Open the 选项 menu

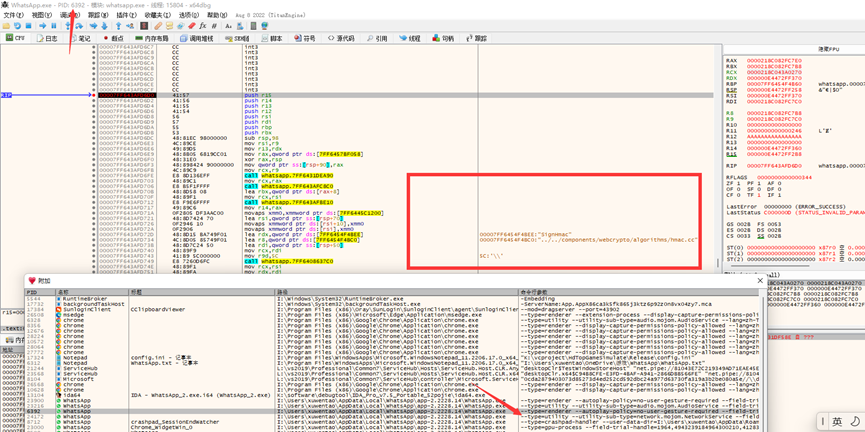coord(189,15)
